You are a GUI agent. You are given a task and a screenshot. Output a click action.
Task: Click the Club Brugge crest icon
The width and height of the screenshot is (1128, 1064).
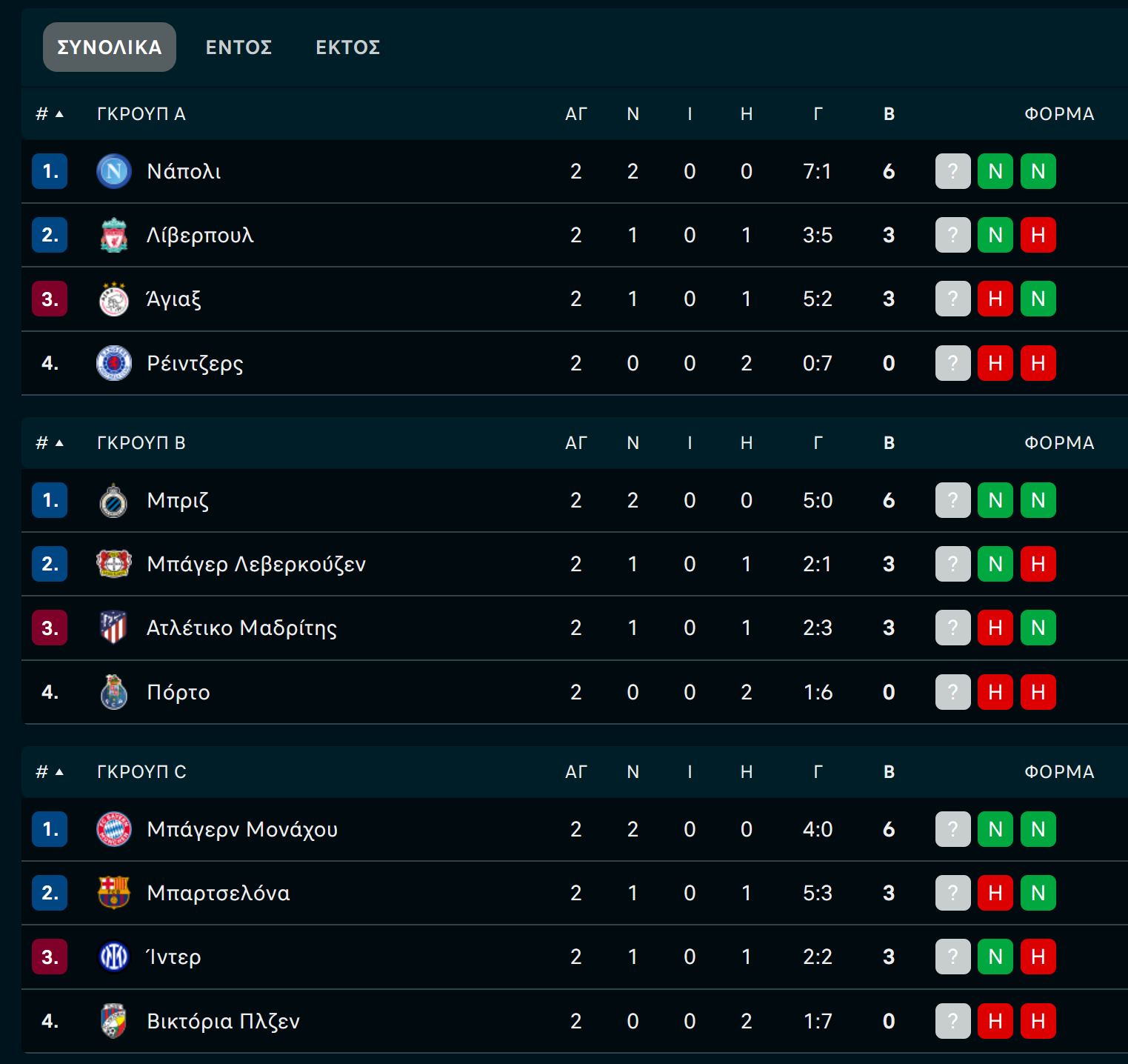pos(114,500)
